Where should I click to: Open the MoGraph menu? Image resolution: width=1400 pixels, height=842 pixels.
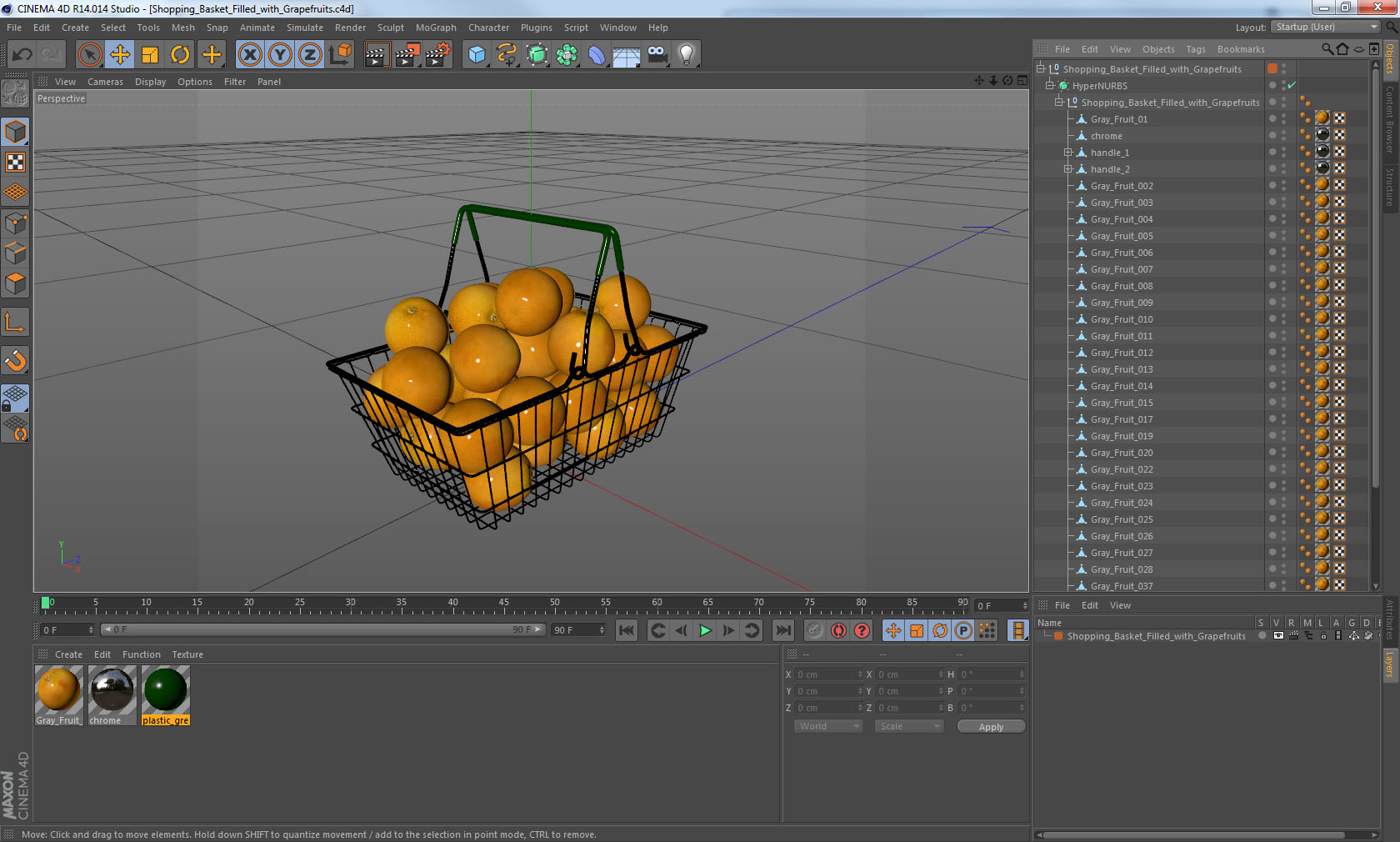coord(436,28)
